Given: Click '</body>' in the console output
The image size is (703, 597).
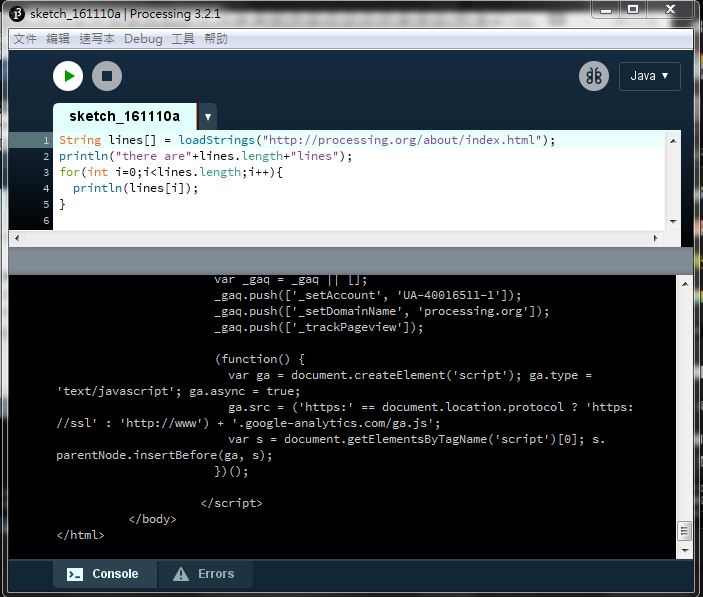Looking at the screenshot, I should point(152,519).
